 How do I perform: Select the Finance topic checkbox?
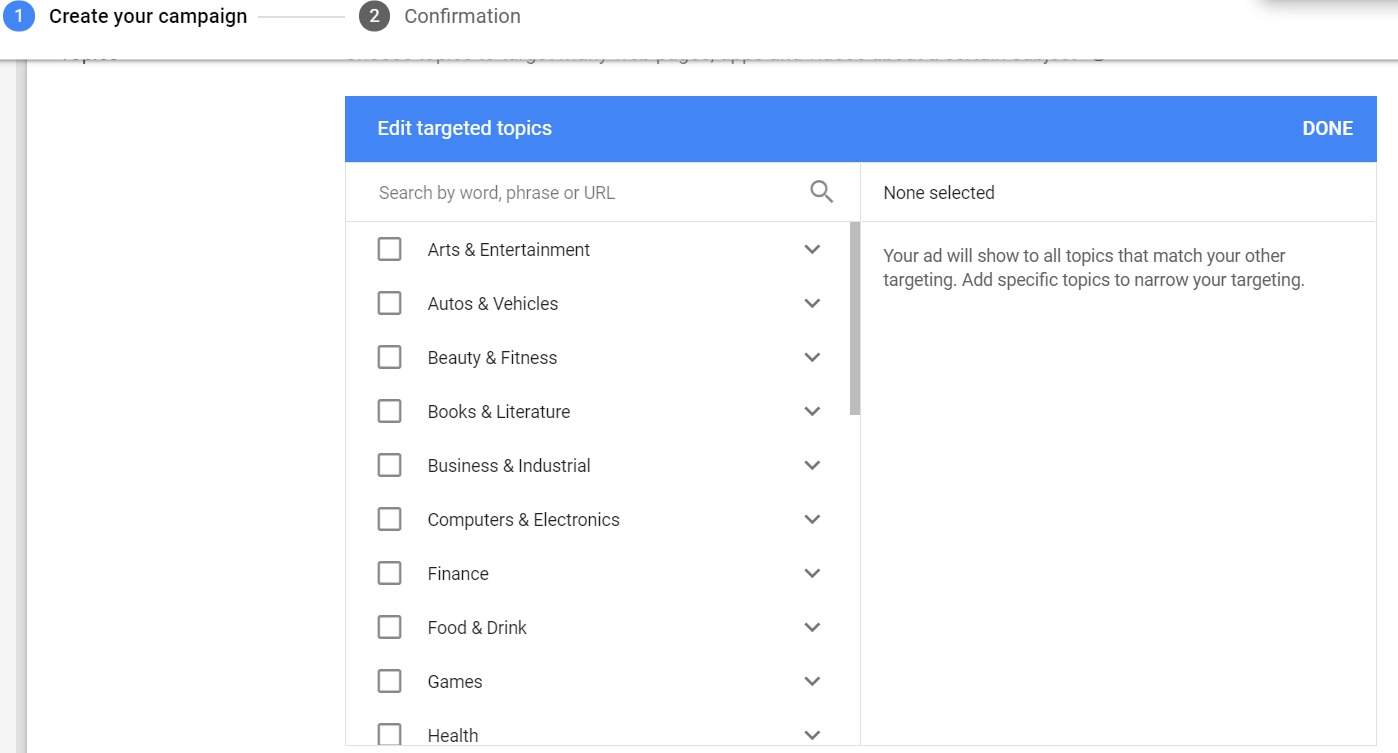coord(389,573)
